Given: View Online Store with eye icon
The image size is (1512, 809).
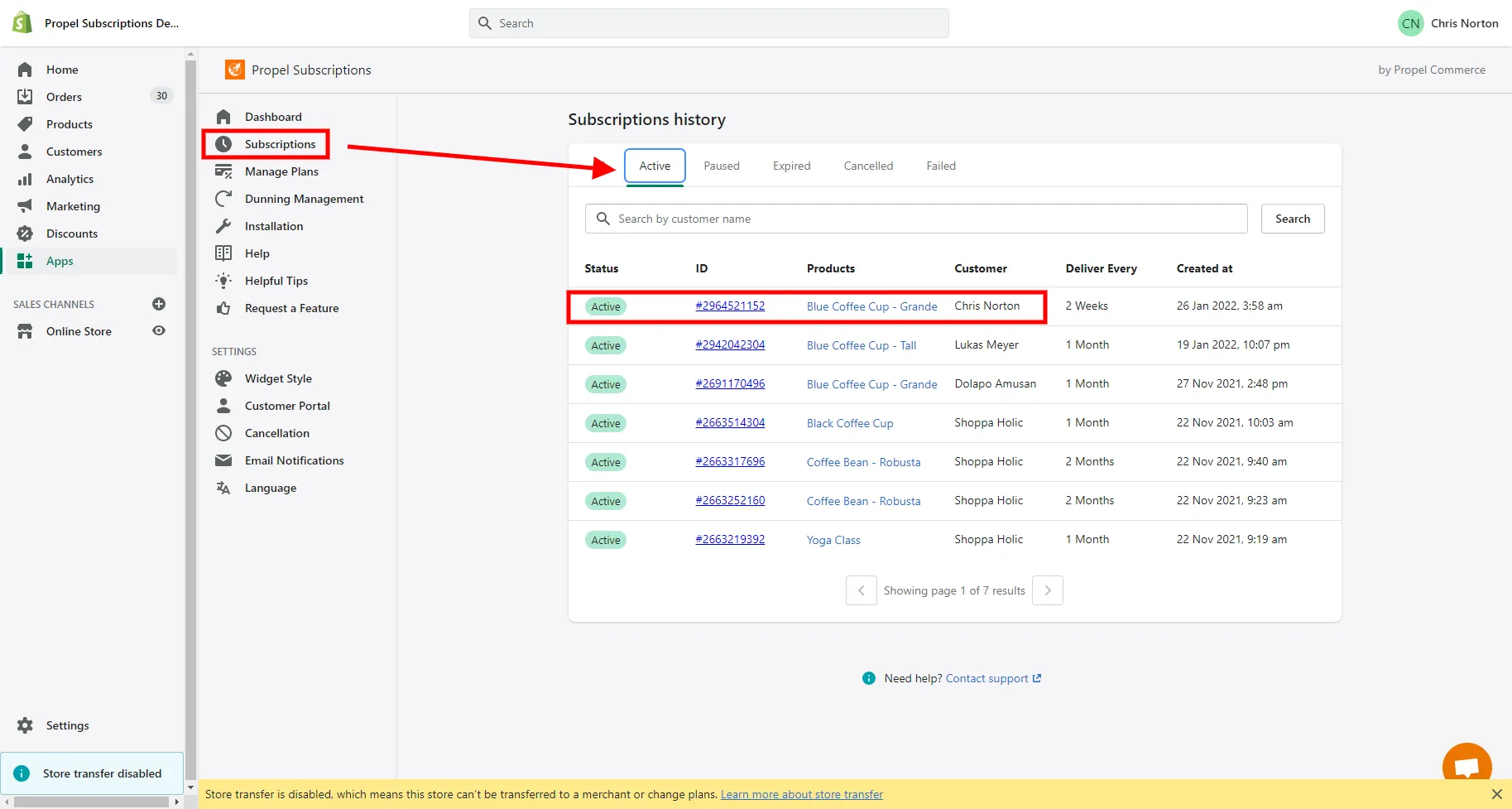Looking at the screenshot, I should click(159, 330).
